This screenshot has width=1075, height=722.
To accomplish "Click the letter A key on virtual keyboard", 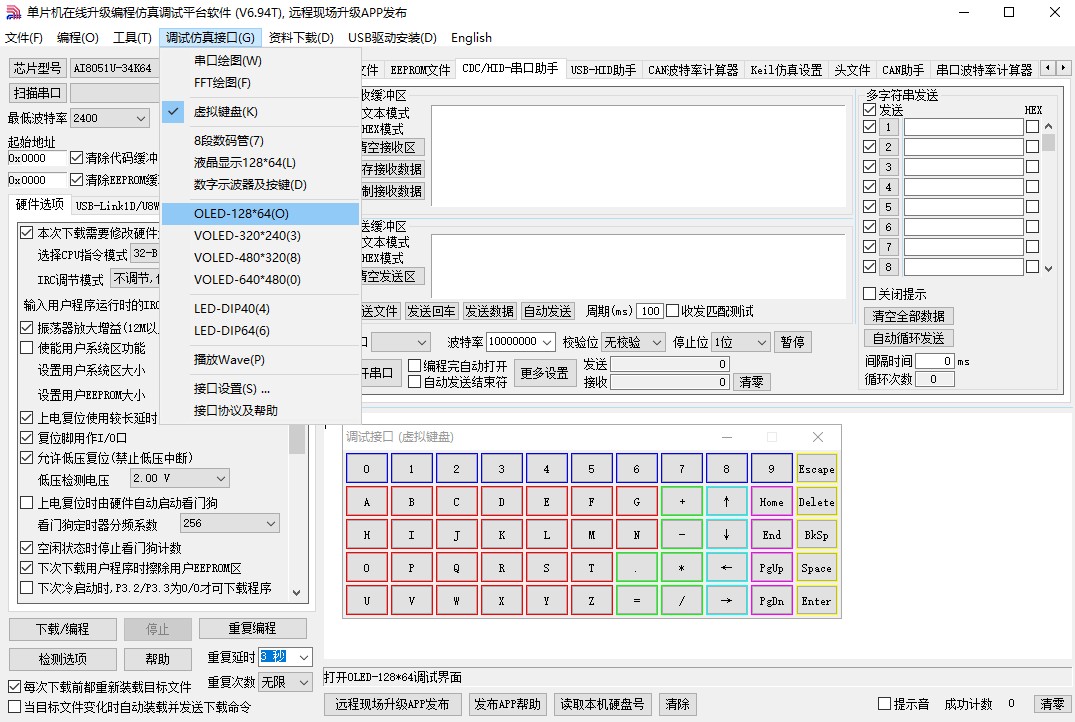I will 366,502.
